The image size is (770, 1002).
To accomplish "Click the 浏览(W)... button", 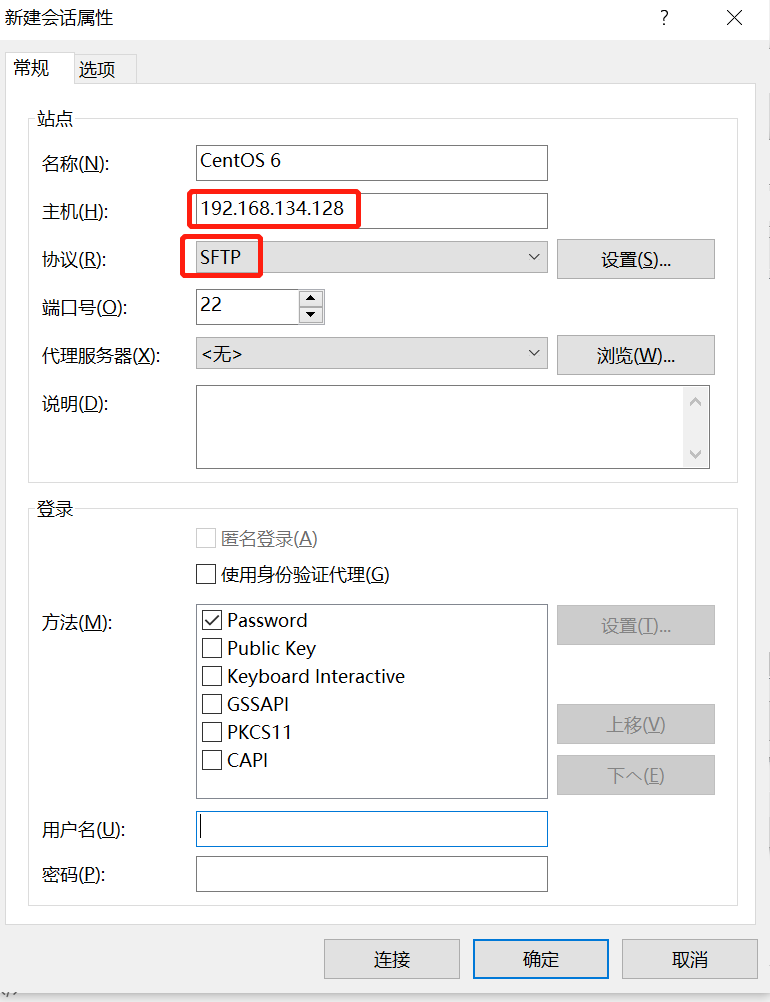I will tap(636, 355).
